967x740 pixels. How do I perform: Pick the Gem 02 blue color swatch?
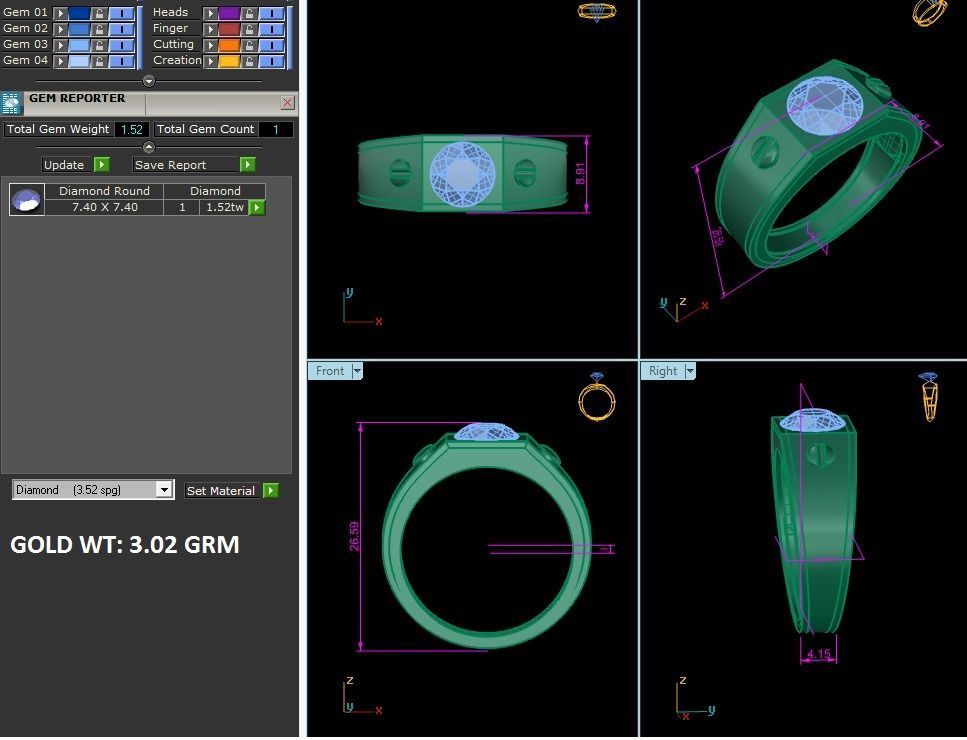80,29
